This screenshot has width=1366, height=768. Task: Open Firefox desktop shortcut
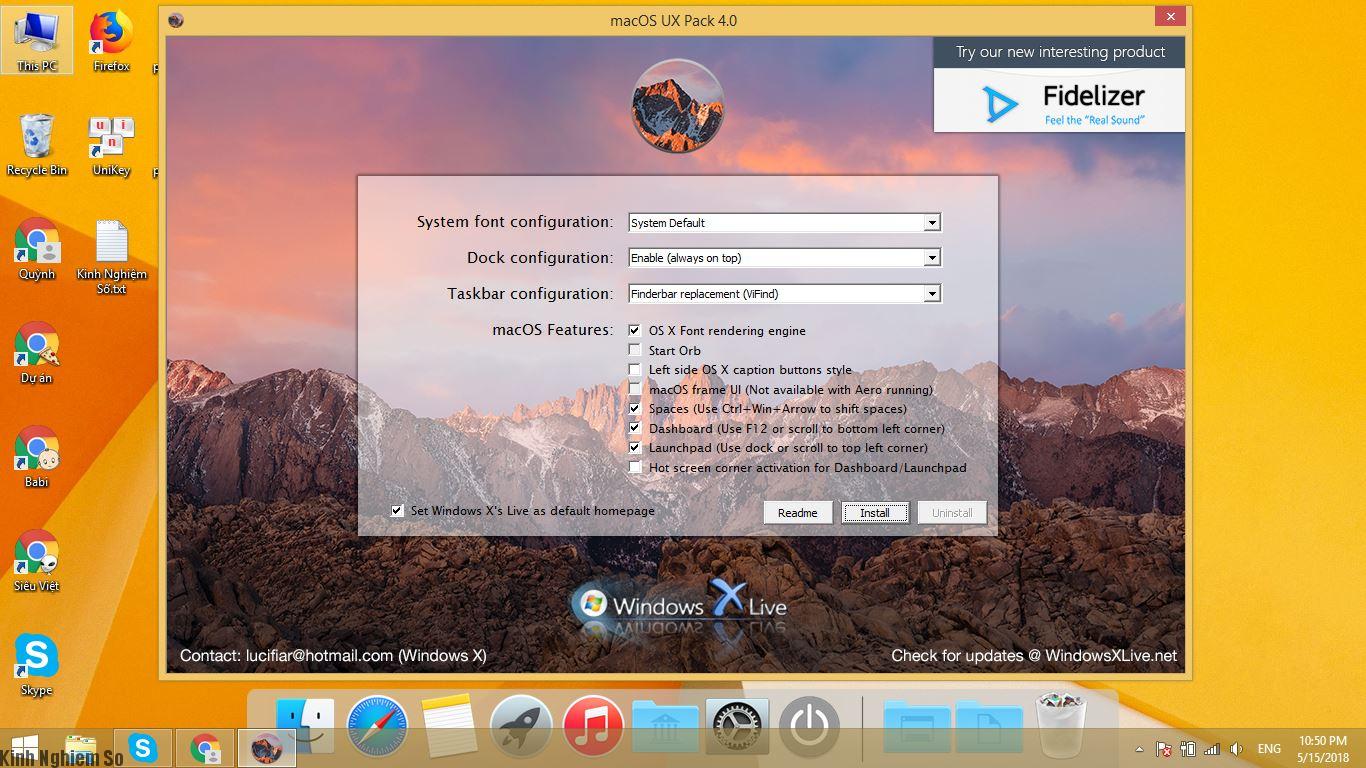[x=112, y=41]
